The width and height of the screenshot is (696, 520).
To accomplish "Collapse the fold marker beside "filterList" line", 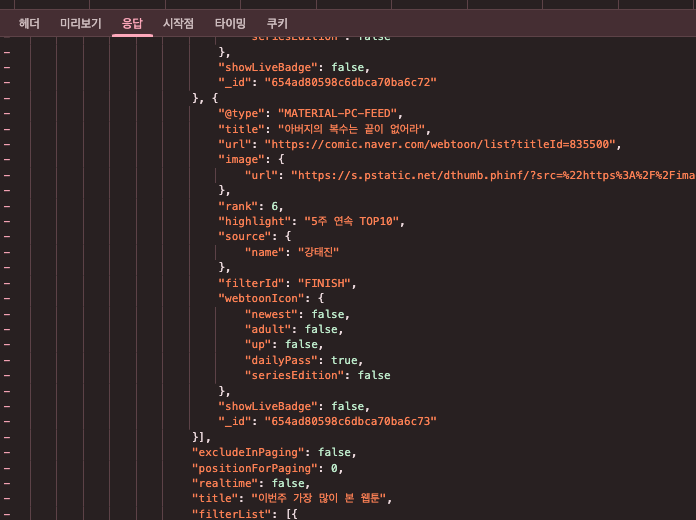I will pyautogui.click(x=7, y=513).
